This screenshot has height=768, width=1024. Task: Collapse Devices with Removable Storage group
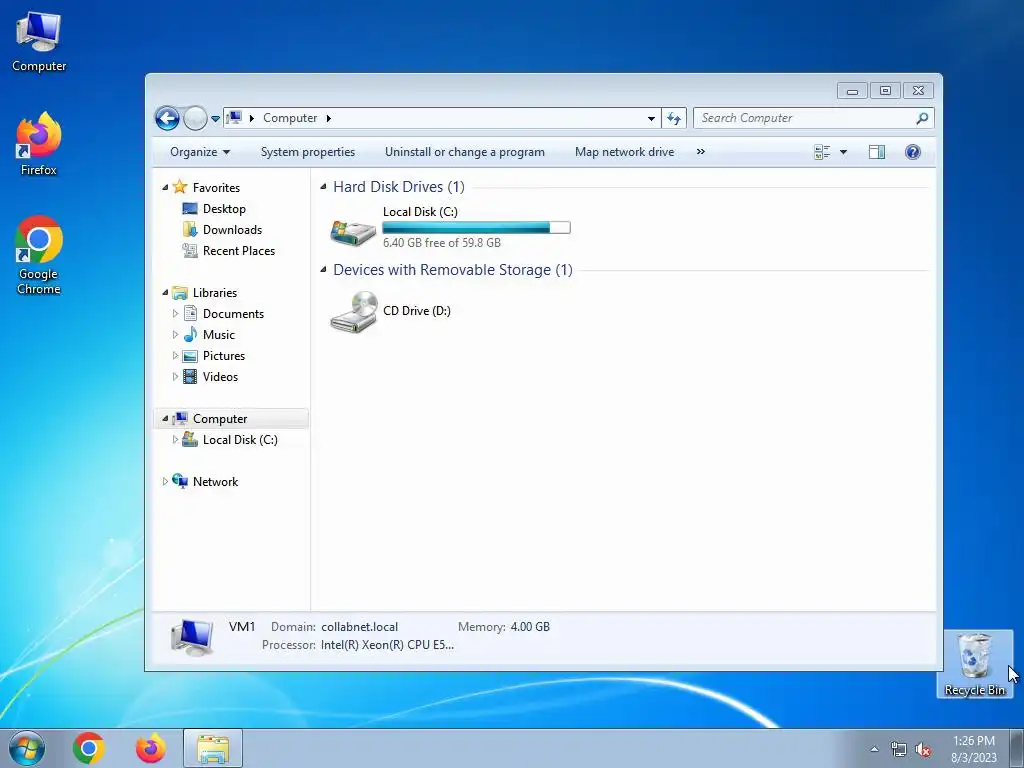click(x=323, y=270)
